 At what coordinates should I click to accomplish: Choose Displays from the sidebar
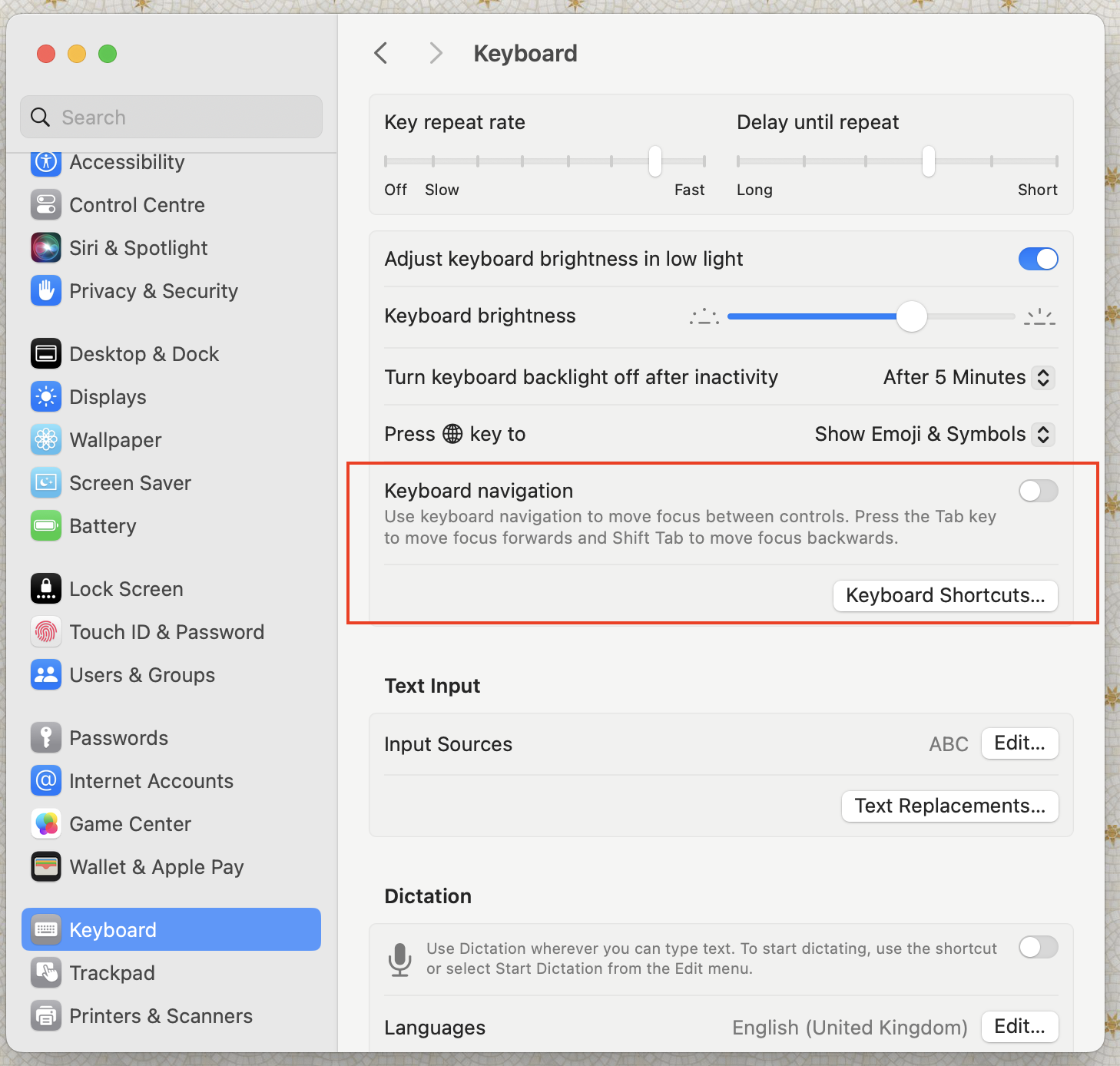[171, 397]
